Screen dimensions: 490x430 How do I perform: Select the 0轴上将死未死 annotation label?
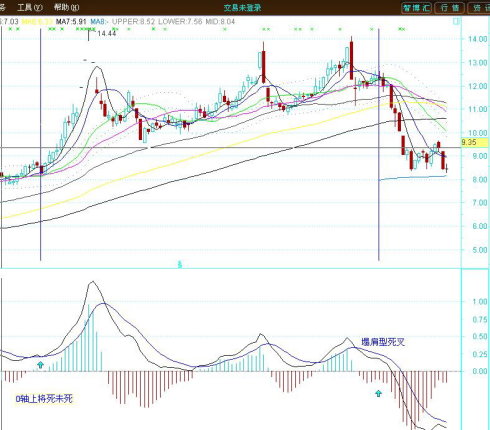(x=44, y=399)
